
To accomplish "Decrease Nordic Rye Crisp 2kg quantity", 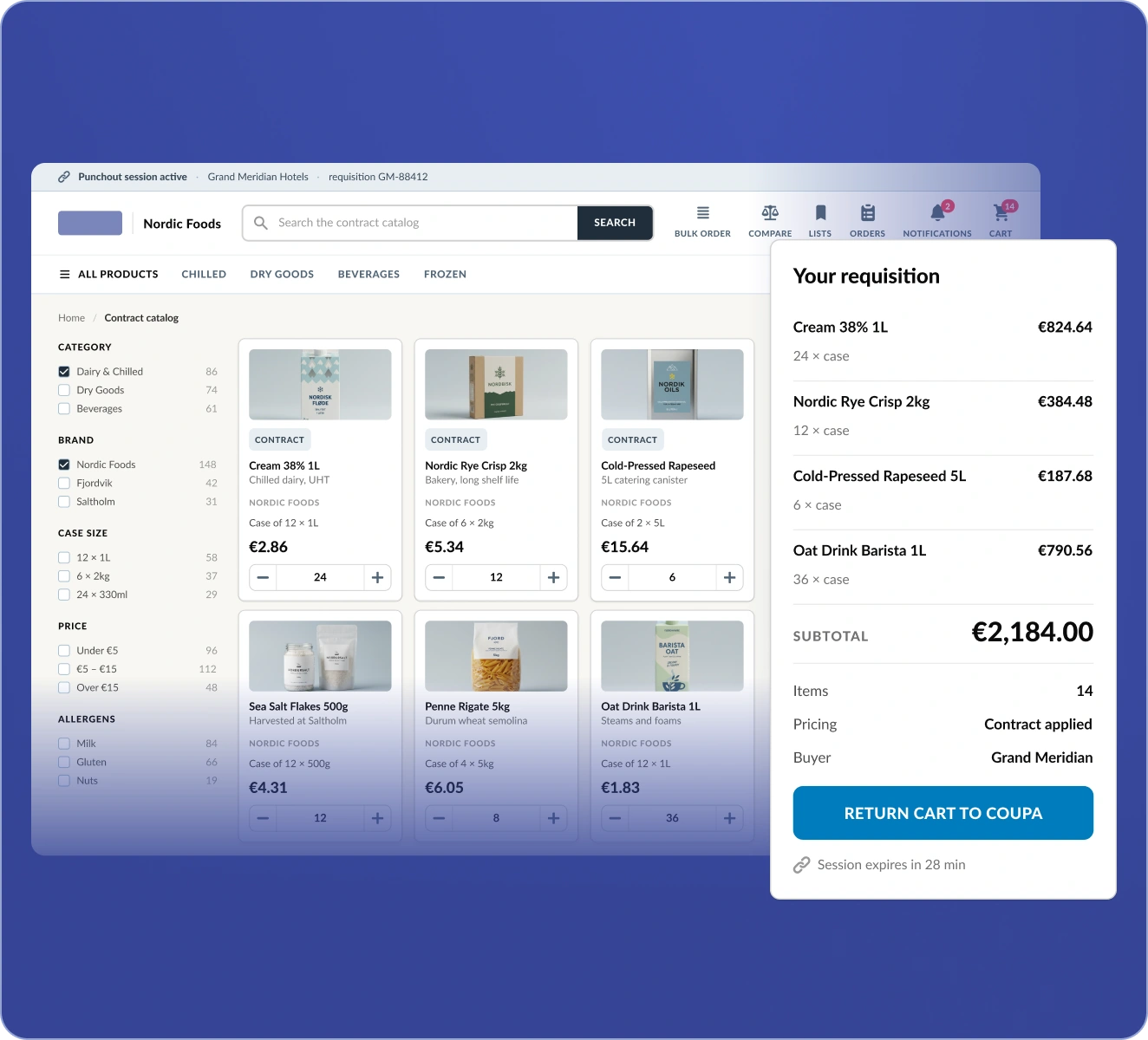I will [439, 577].
